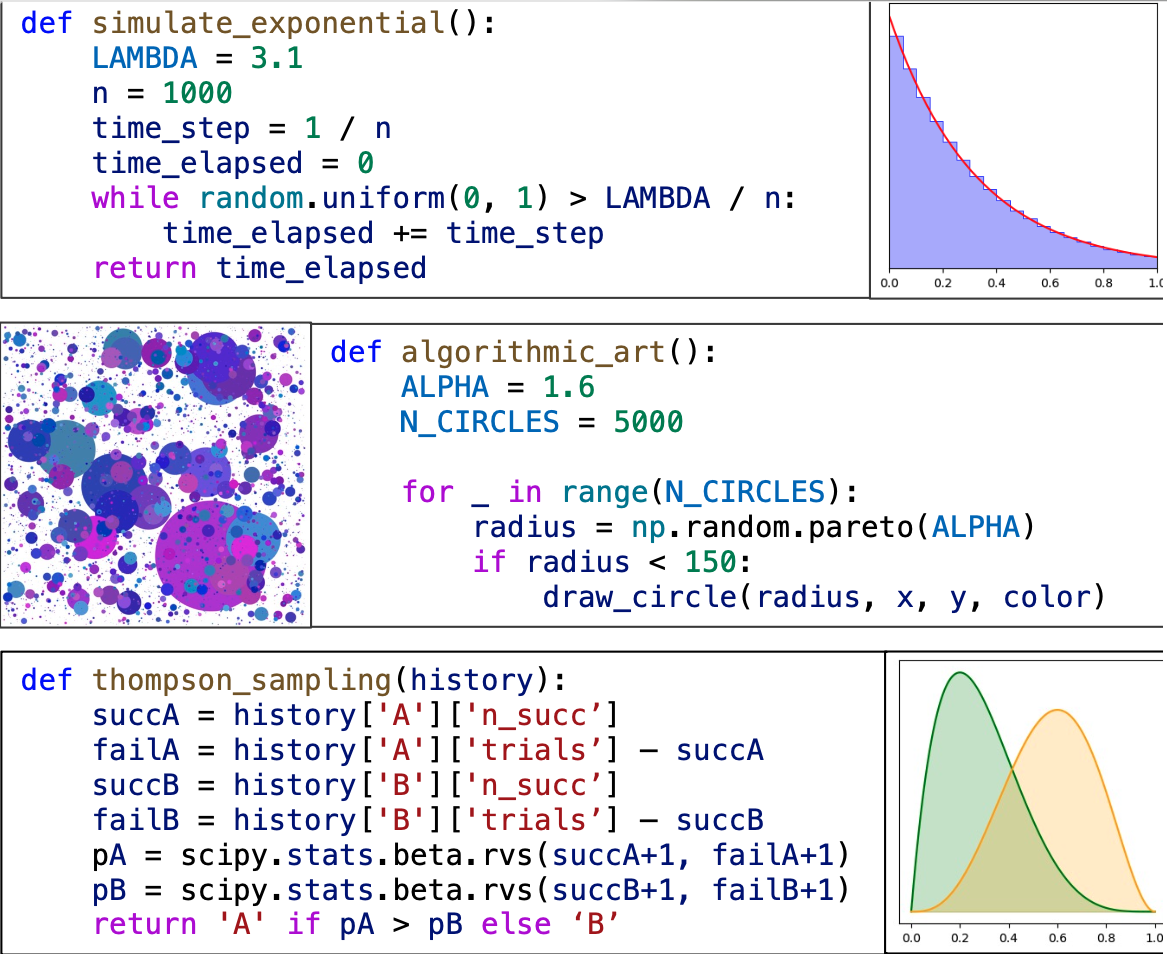
Task: Click 'pareto' in the np.random.pareto call
Action: click(x=860, y=528)
